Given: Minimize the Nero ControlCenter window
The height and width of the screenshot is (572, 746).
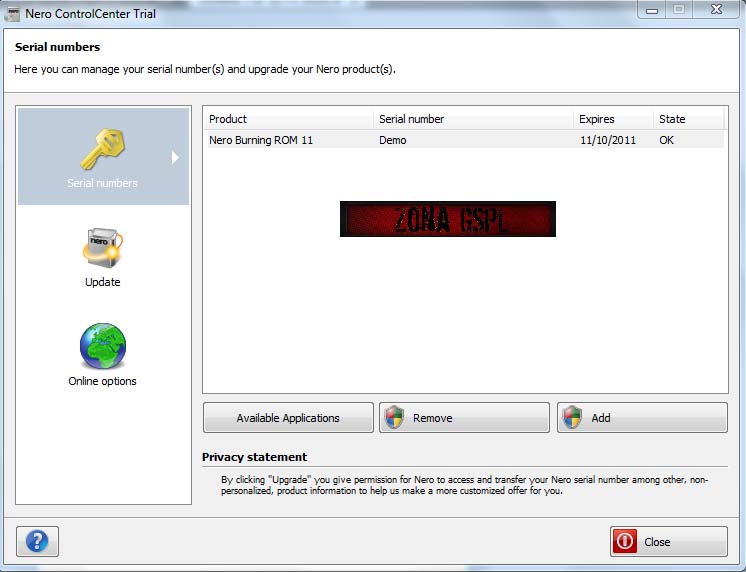Looking at the screenshot, I should [652, 10].
